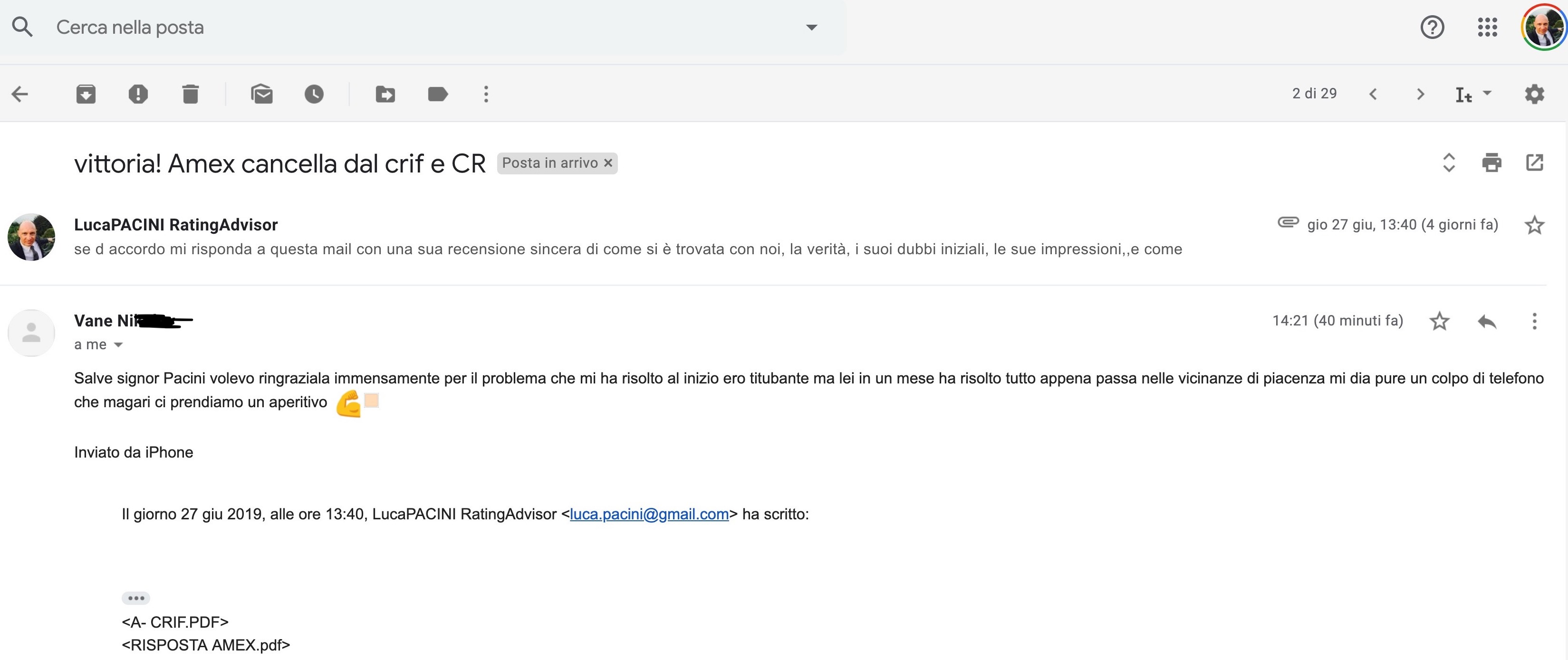Open Vane message more options menu

(1534, 321)
